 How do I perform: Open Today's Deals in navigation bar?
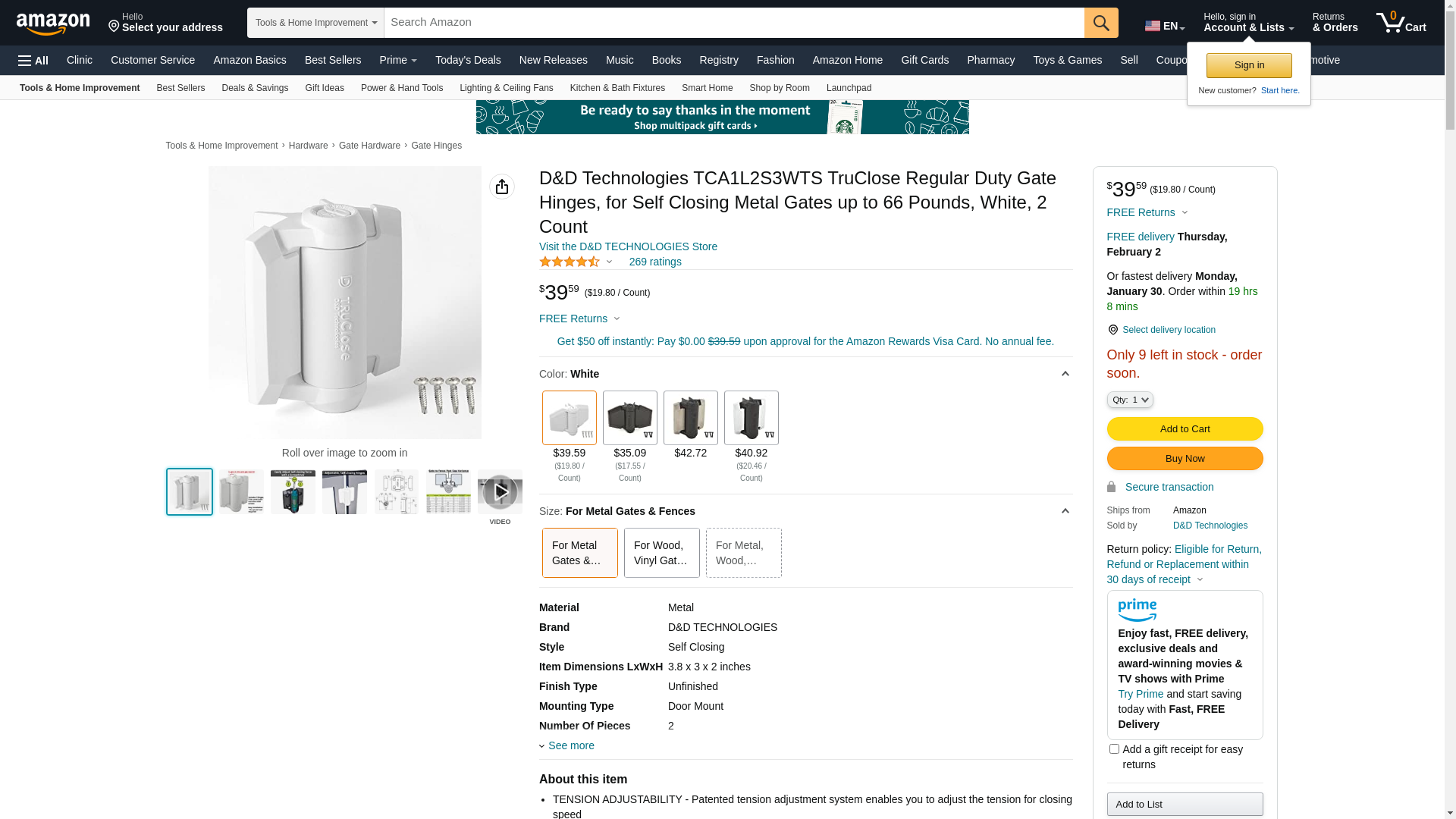468,60
